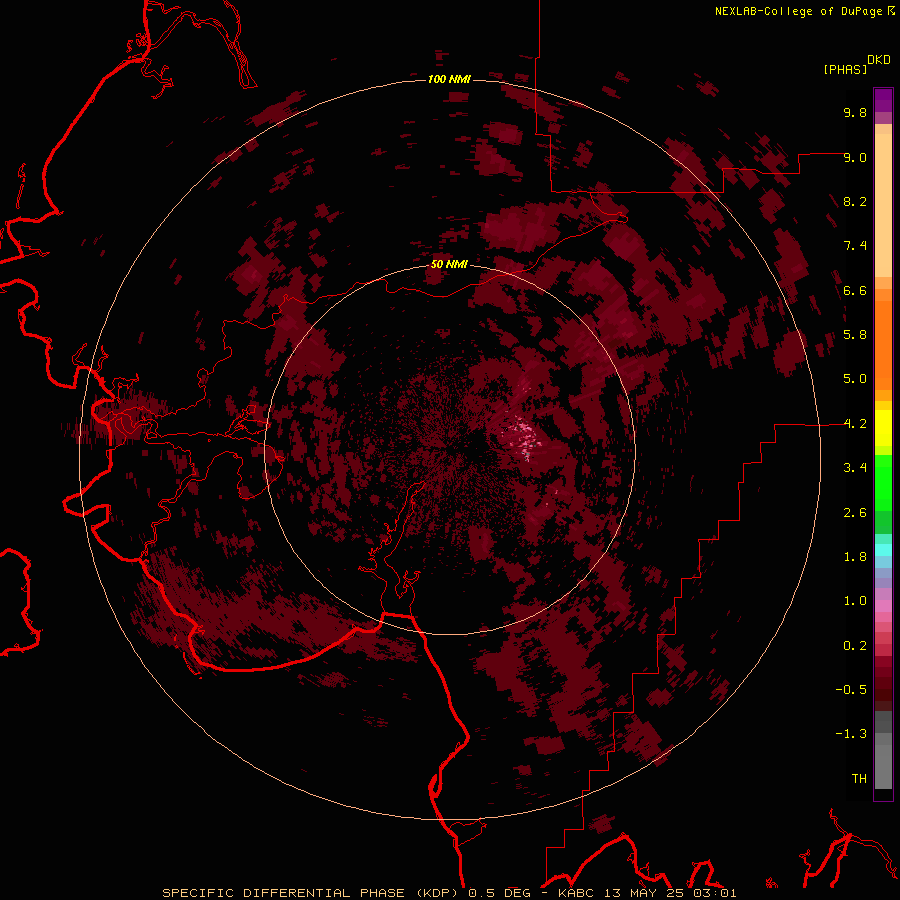The height and width of the screenshot is (900, 900).
Task: Select the 2.6 value on the color scale
Action: (855, 513)
